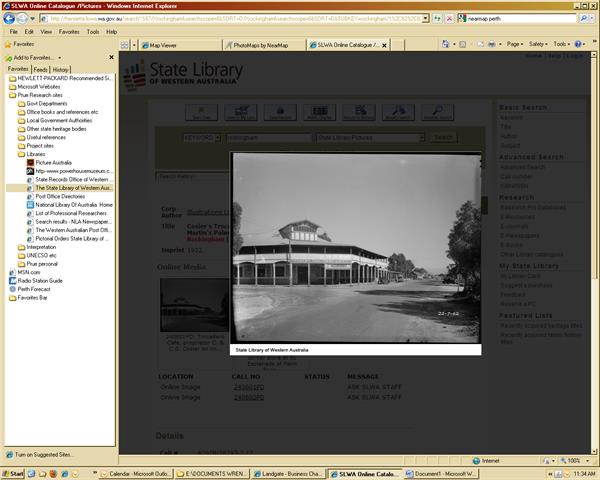Screen dimensions: 600x480
Task: Open the Safety dropdown menu
Action: (x=538, y=44)
